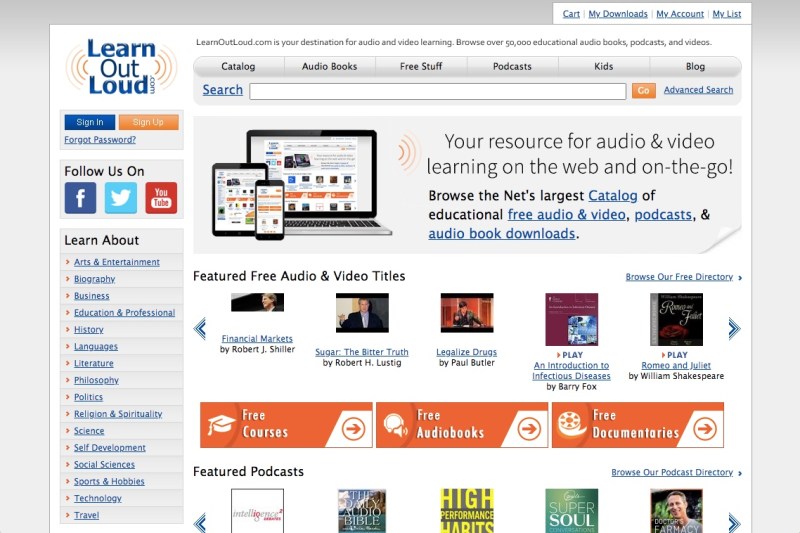Open the Financial Markets video thumbnail
Viewport: 800px width, 533px height.
click(x=258, y=302)
